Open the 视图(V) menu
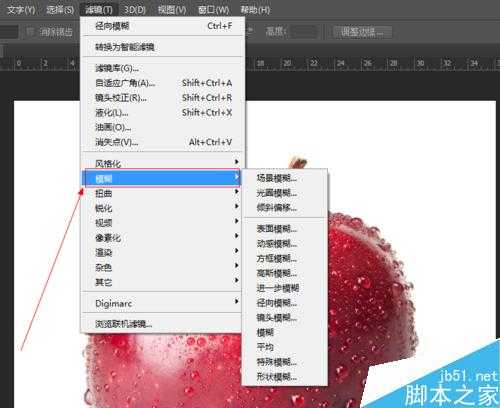The height and width of the screenshot is (408, 500). pos(172,9)
